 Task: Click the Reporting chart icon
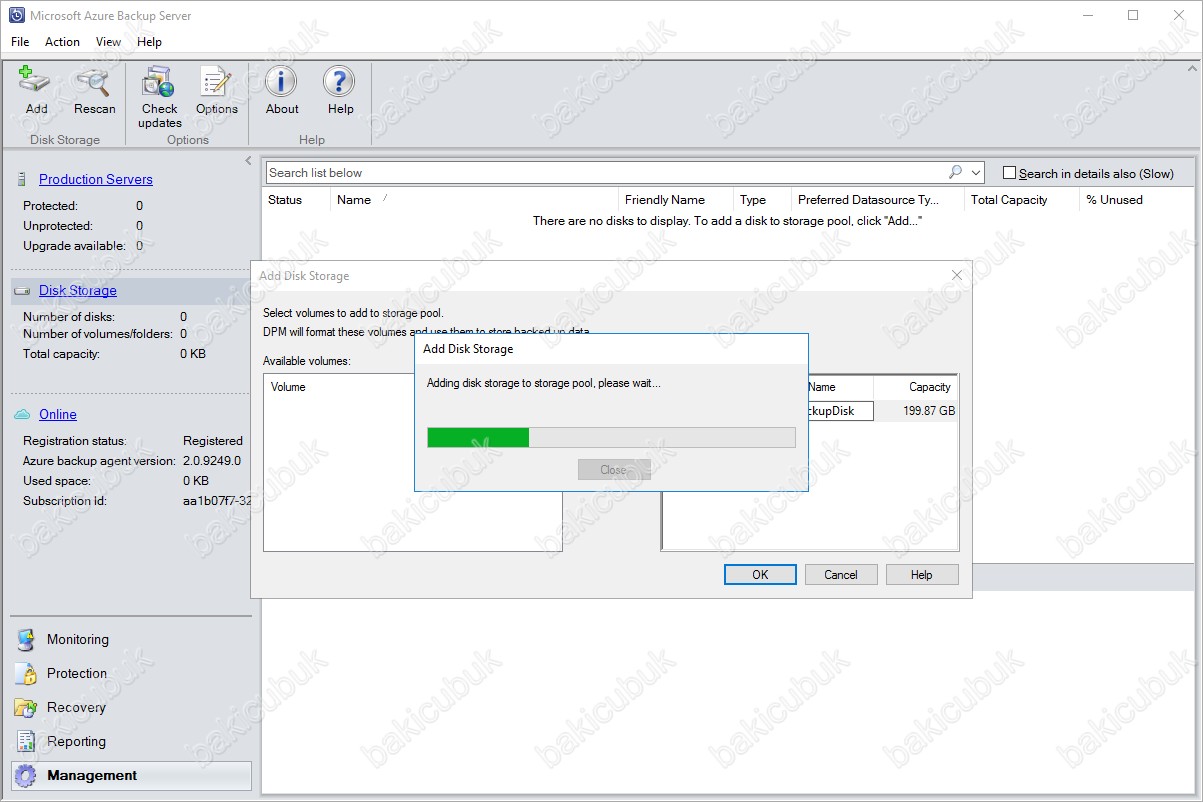pyautogui.click(x=25, y=742)
